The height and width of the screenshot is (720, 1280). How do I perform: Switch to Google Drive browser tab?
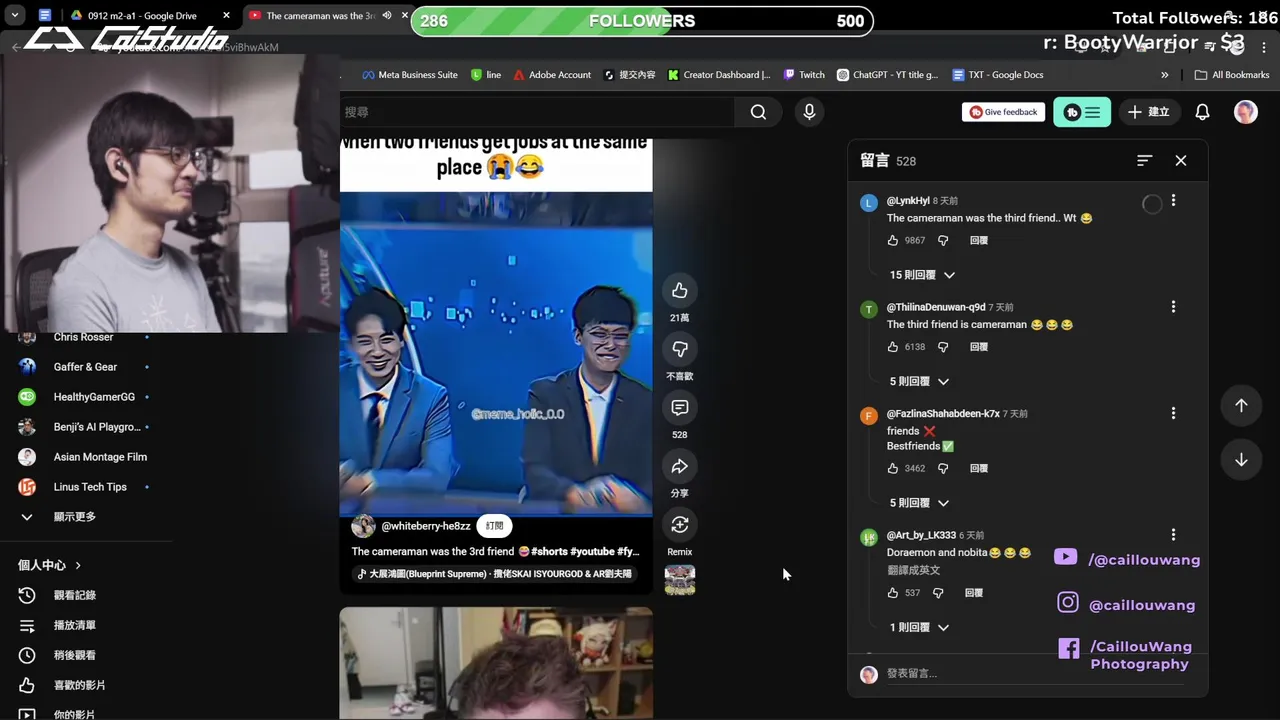150,16
